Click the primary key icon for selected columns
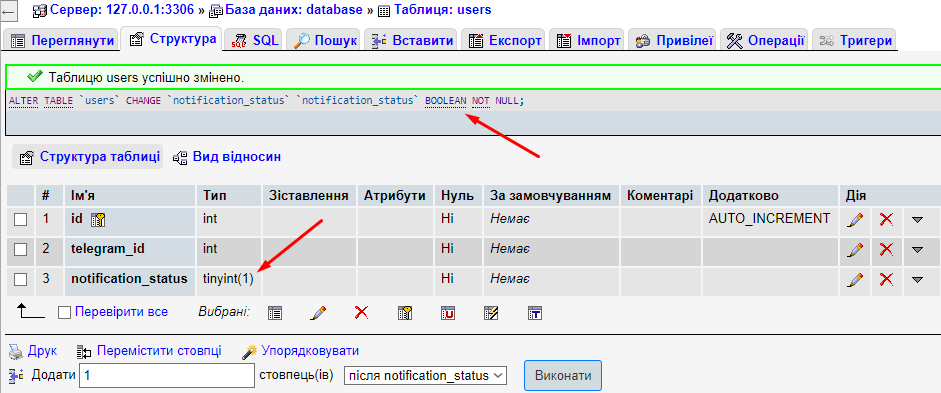Image resolution: width=941 pixels, height=393 pixels. [x=405, y=313]
